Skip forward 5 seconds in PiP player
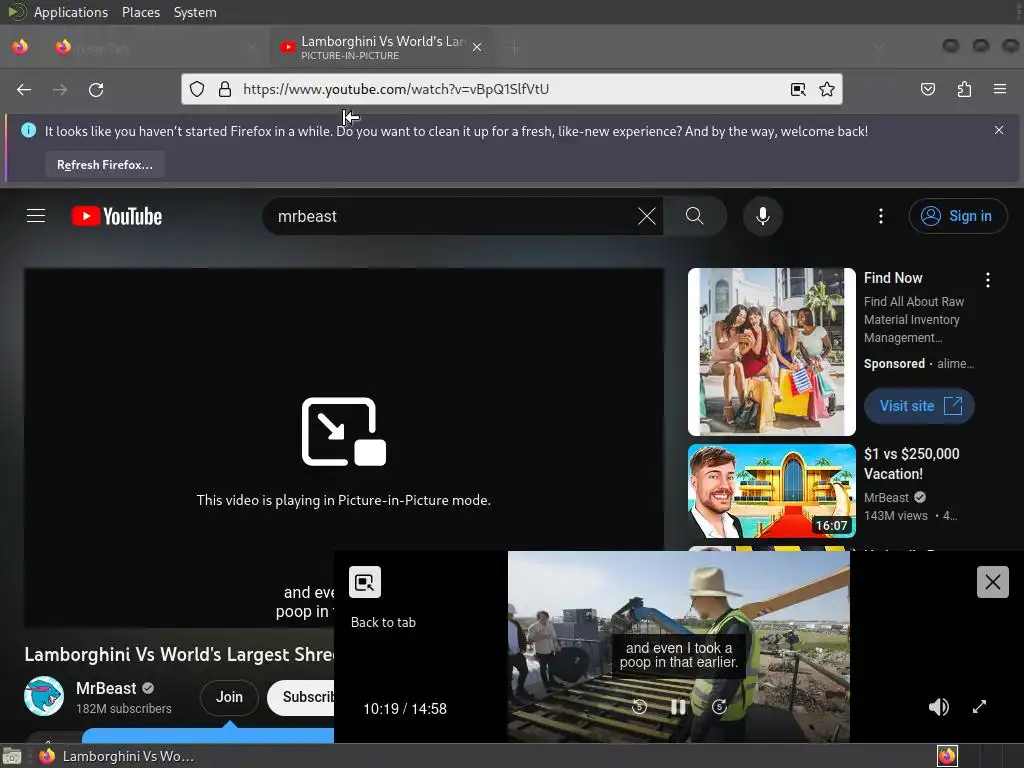This screenshot has width=1024, height=768. click(719, 707)
